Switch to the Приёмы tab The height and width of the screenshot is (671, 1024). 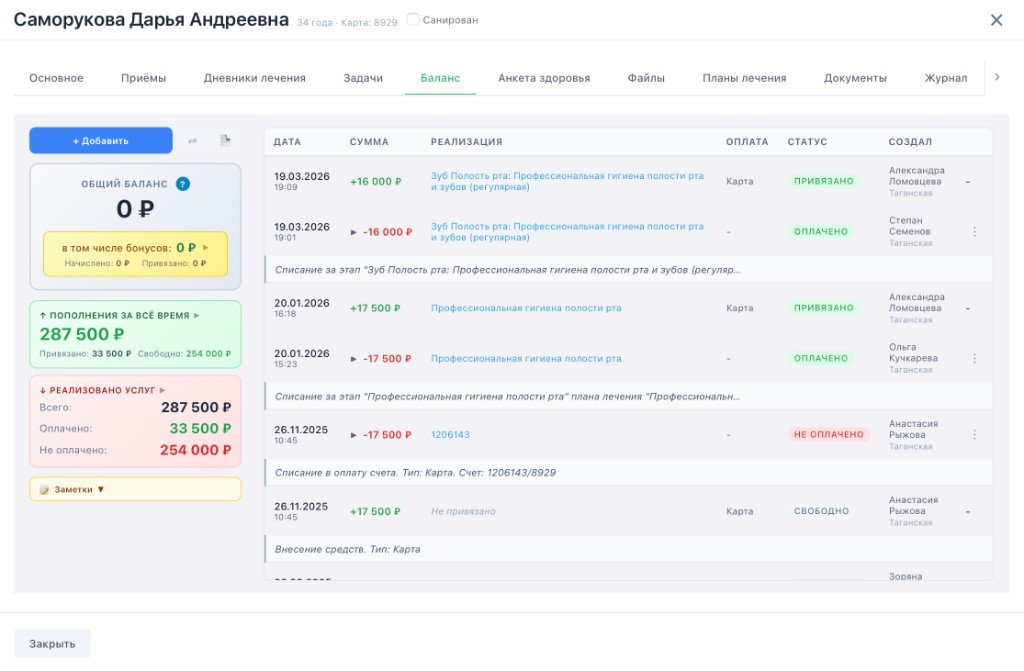pos(143,78)
